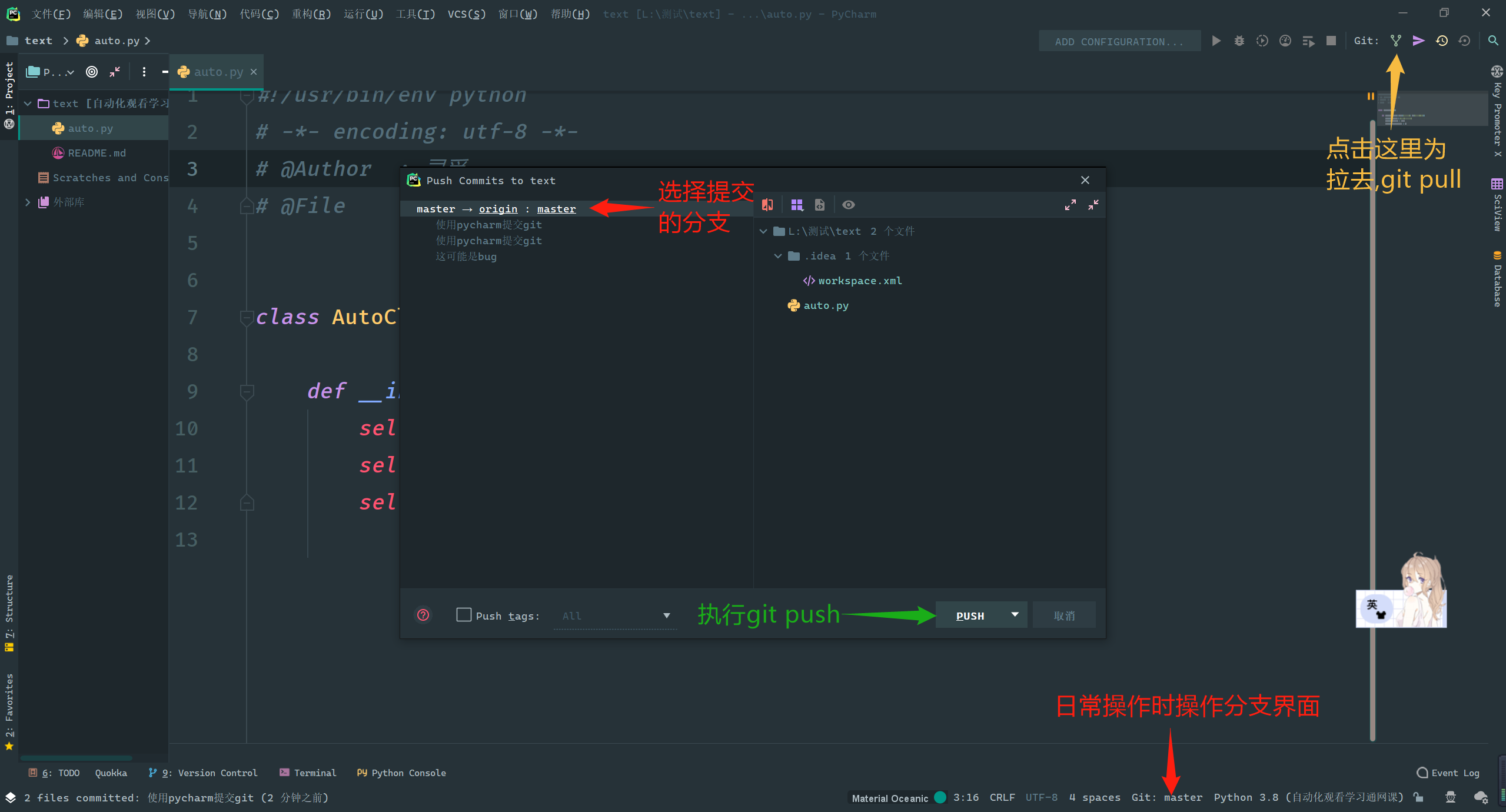Toggle the read-only lock icon in status bar
Viewport: 1506px width, 812px height.
click(x=1419, y=797)
